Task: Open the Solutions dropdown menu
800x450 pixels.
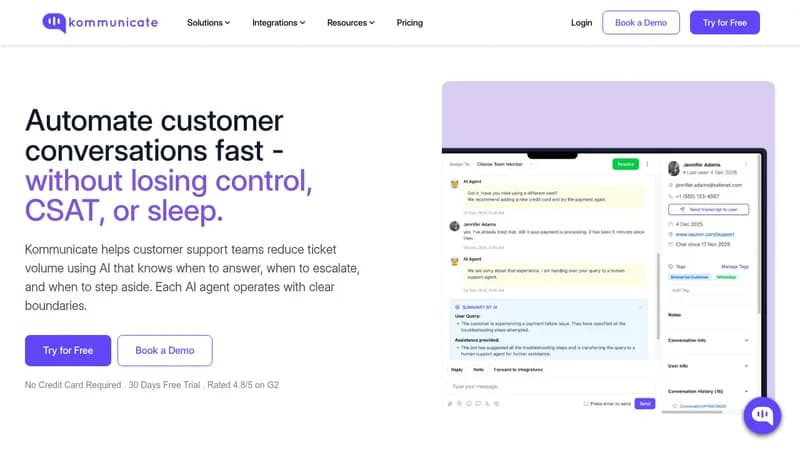Action: [208, 22]
